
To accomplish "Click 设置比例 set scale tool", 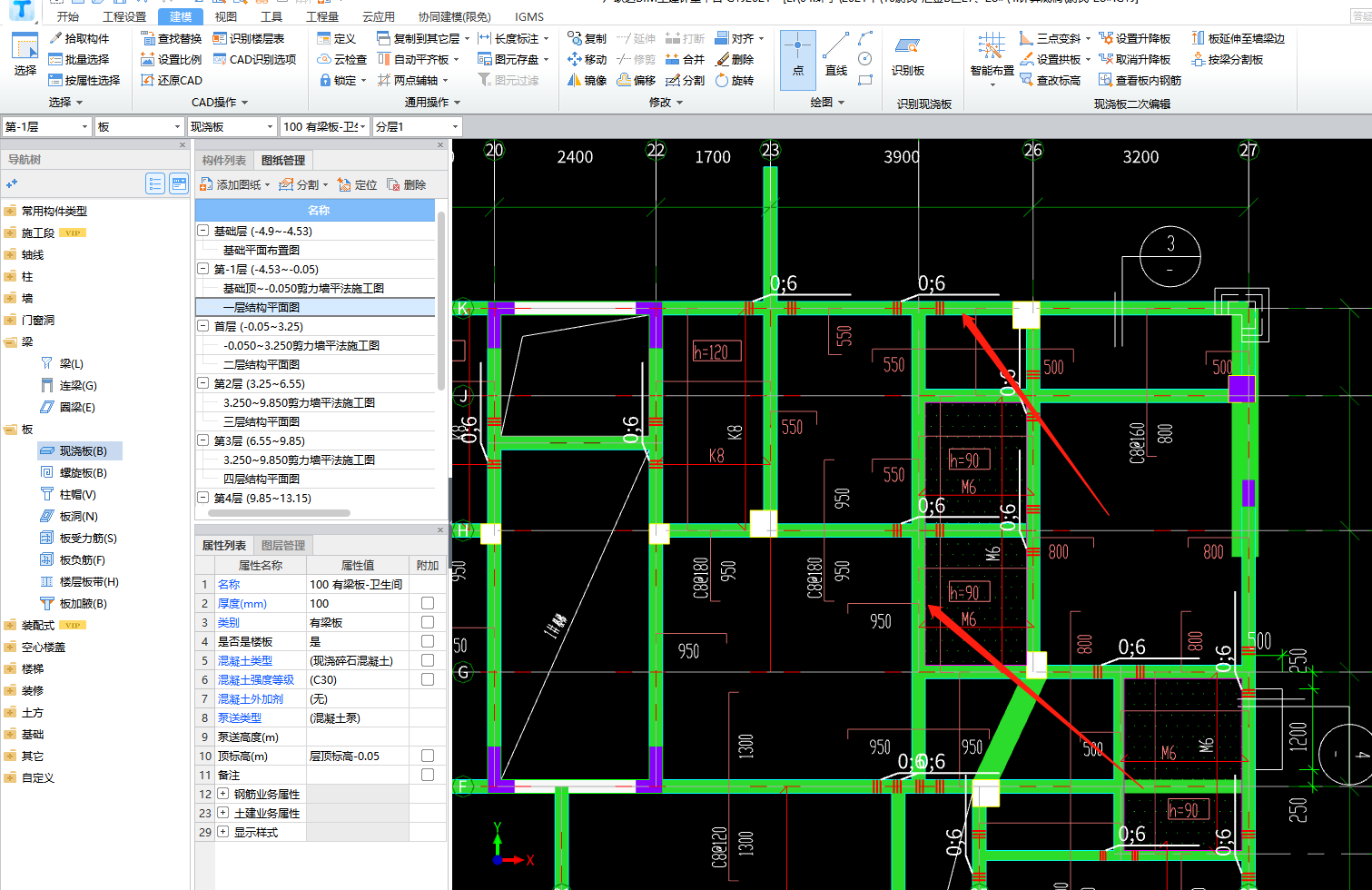I will (172, 59).
